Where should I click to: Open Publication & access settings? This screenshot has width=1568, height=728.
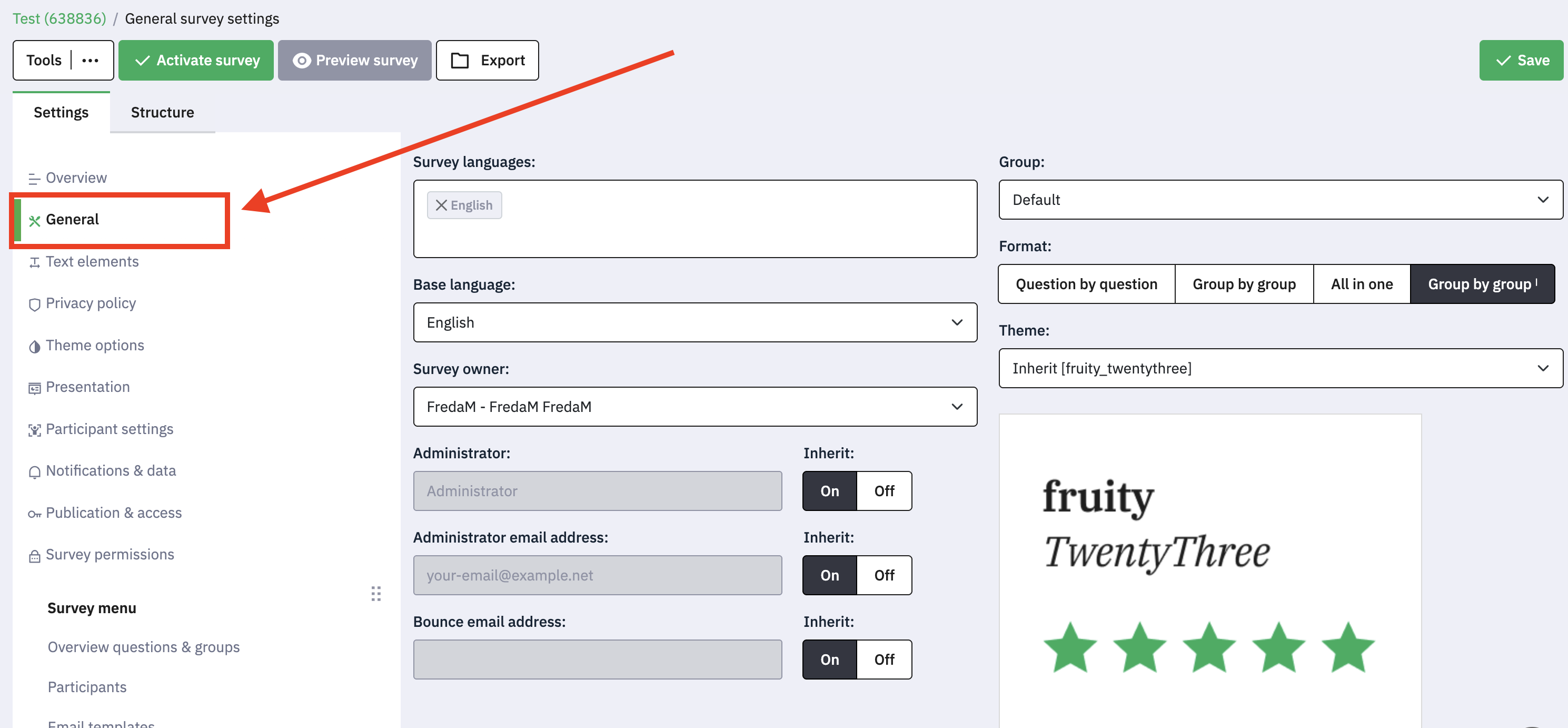click(113, 513)
